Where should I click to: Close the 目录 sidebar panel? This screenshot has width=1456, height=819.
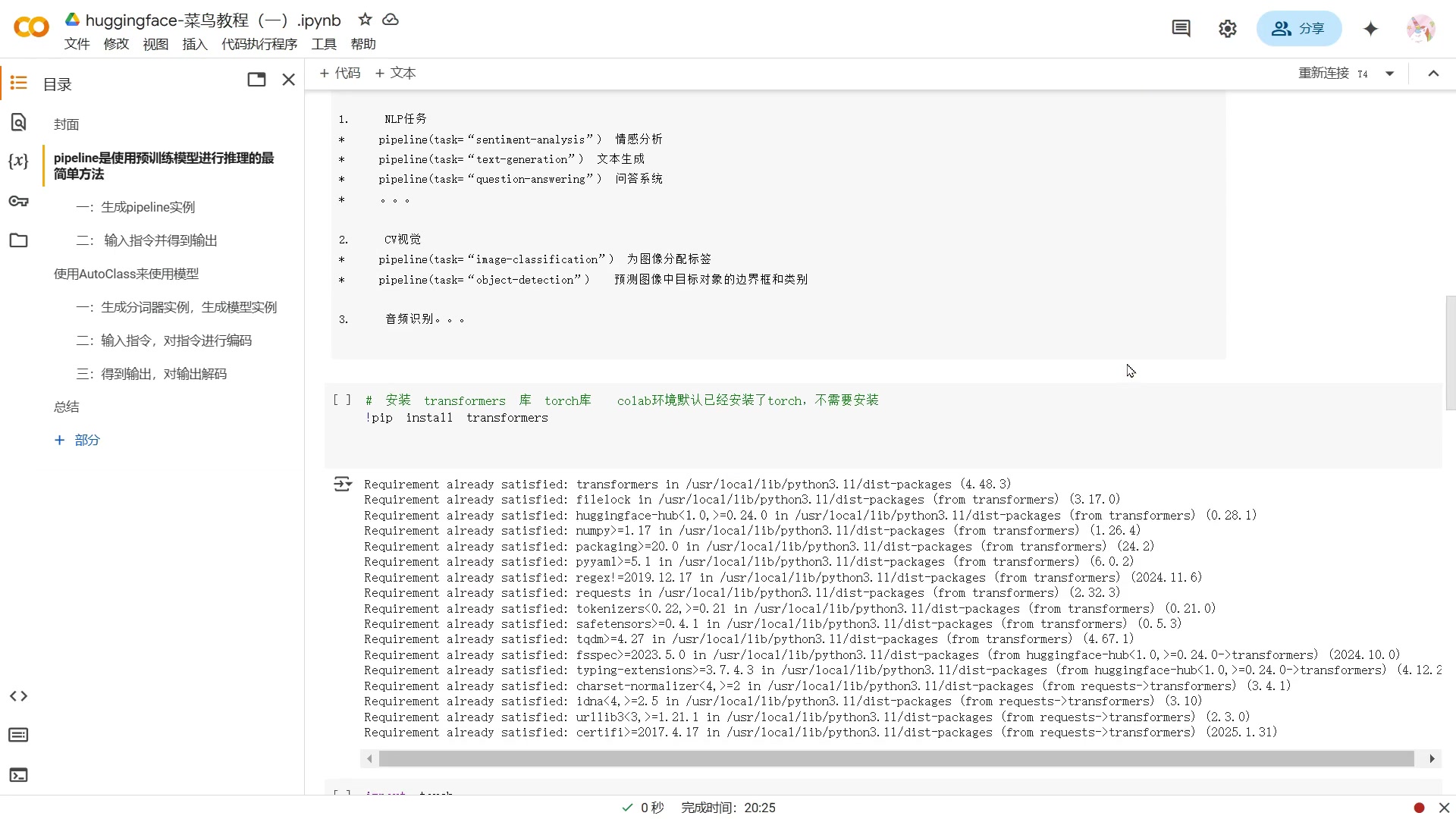point(289,80)
